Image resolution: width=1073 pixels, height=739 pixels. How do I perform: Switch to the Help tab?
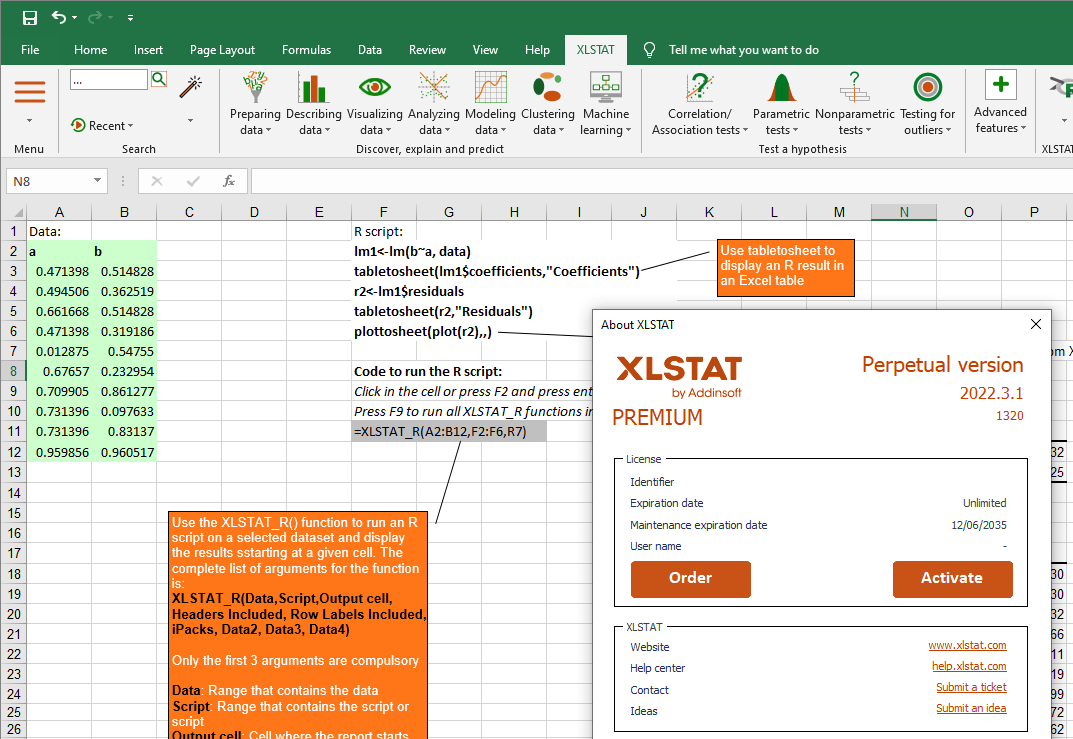pyautogui.click(x=537, y=50)
